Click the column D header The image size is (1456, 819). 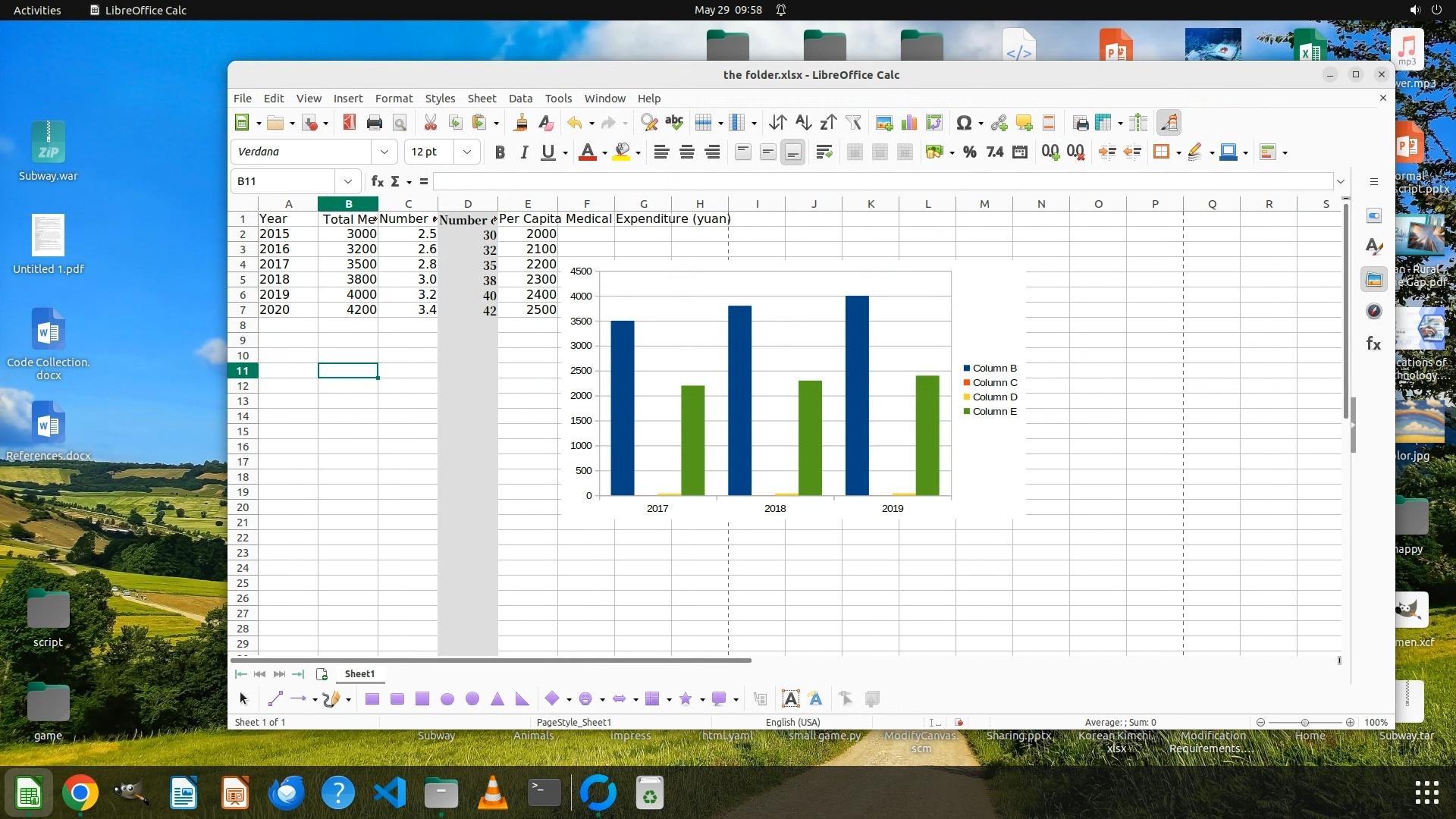[468, 204]
